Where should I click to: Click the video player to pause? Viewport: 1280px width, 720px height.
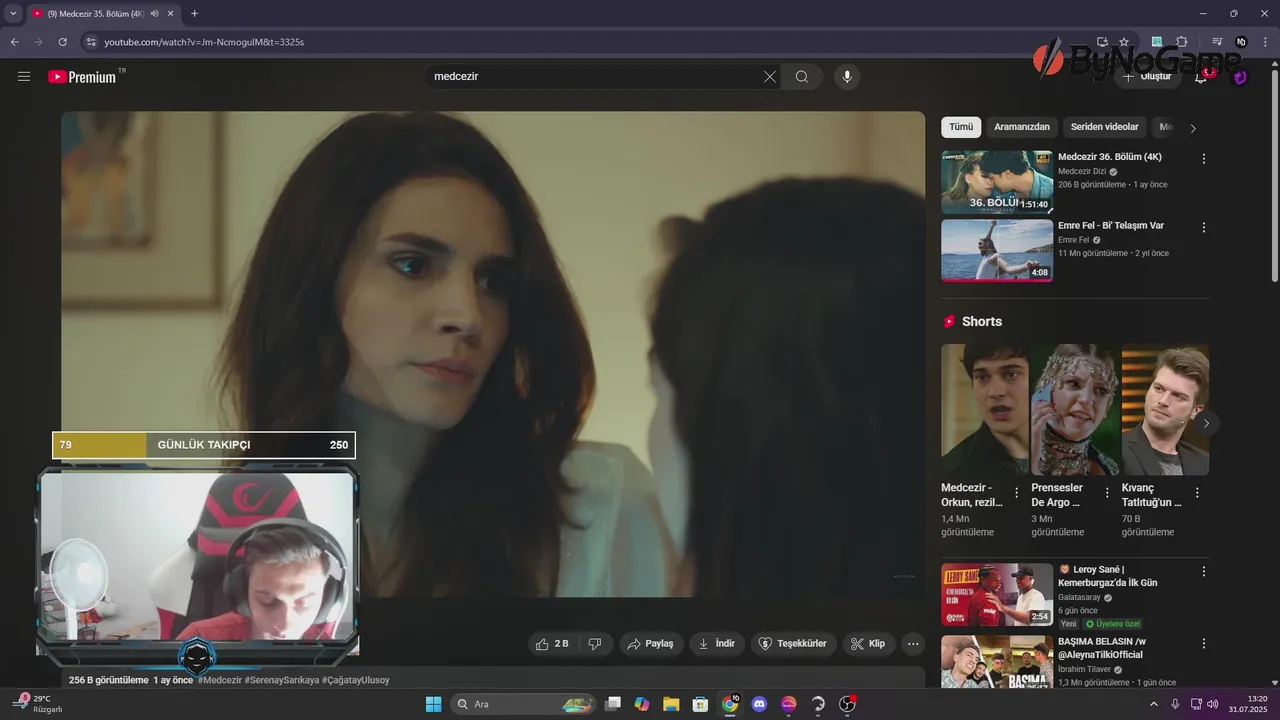coord(493,354)
